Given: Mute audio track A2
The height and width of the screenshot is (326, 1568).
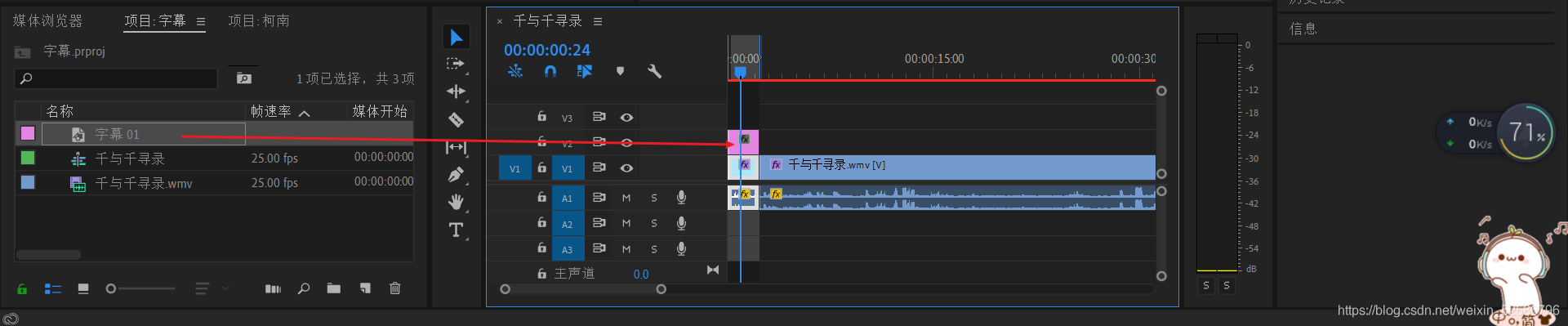Looking at the screenshot, I should point(626,223).
